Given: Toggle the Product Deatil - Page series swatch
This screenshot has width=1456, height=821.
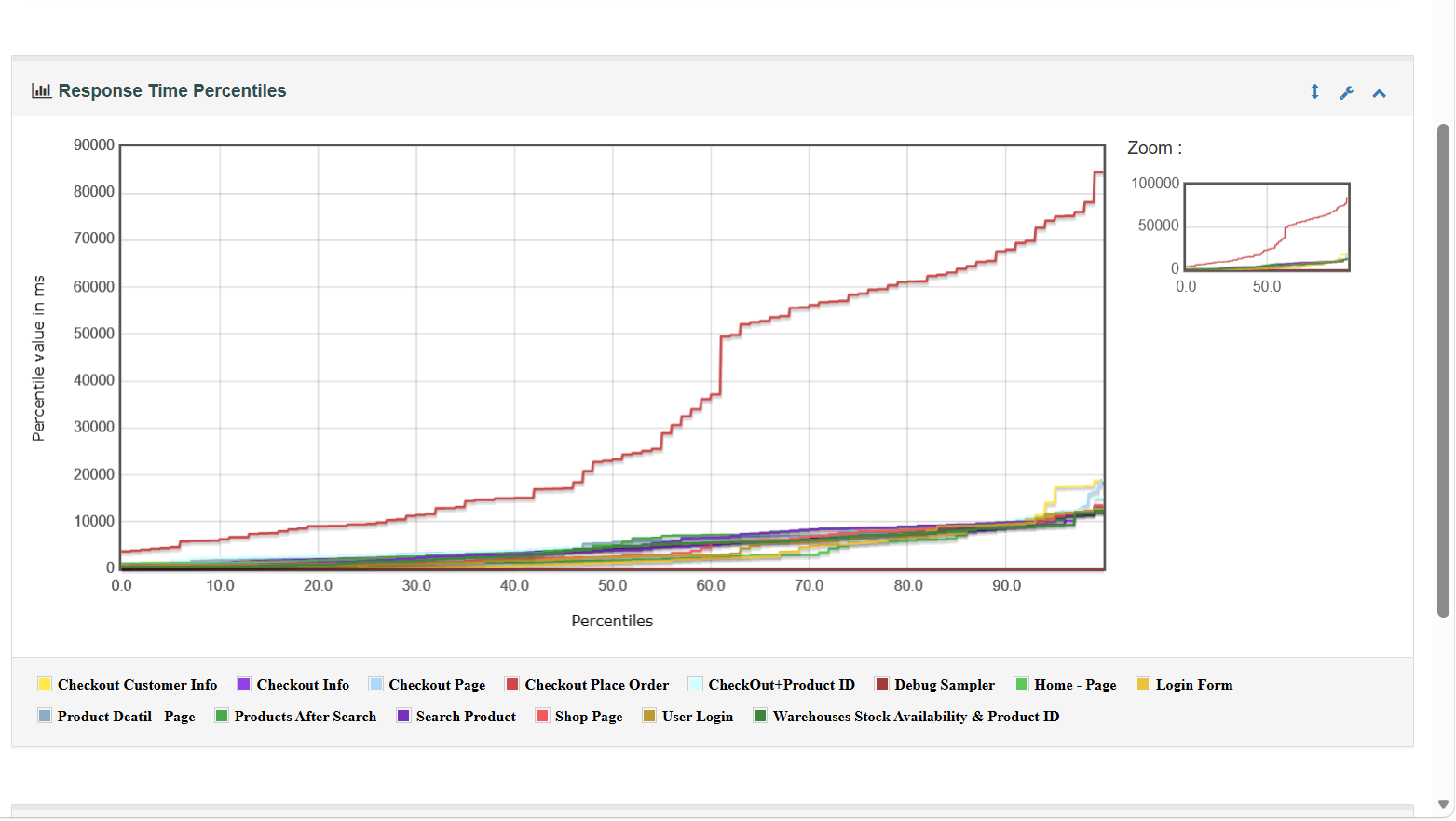Looking at the screenshot, I should 45,716.
